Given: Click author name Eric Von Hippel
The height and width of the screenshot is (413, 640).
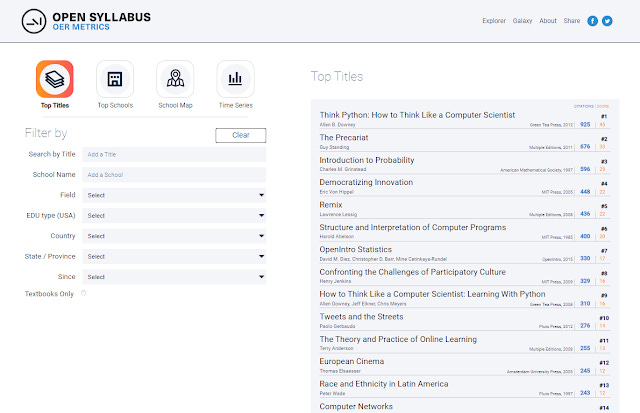Looking at the screenshot, I should (x=336, y=192).
